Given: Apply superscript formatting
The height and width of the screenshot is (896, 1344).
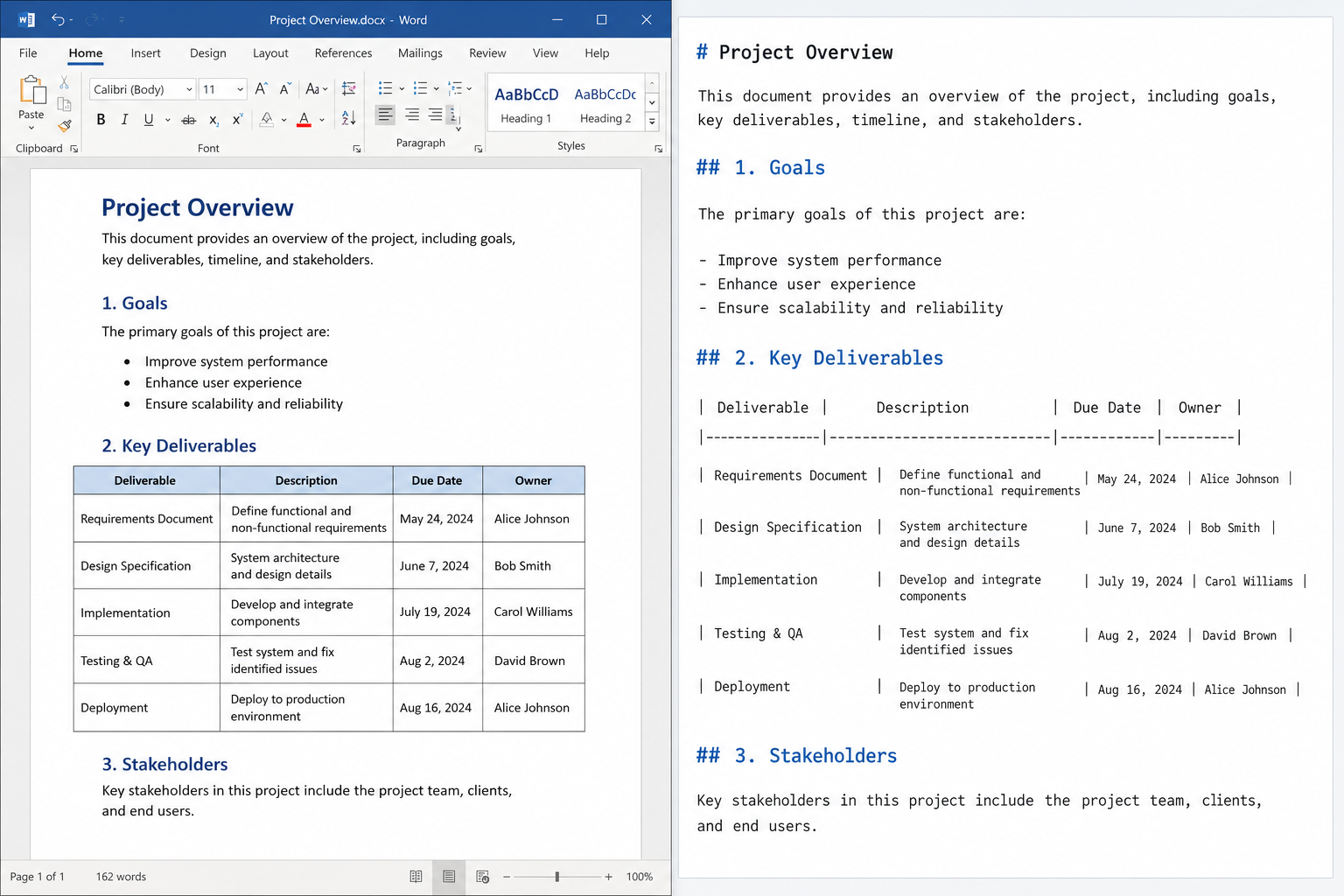Looking at the screenshot, I should (x=237, y=120).
